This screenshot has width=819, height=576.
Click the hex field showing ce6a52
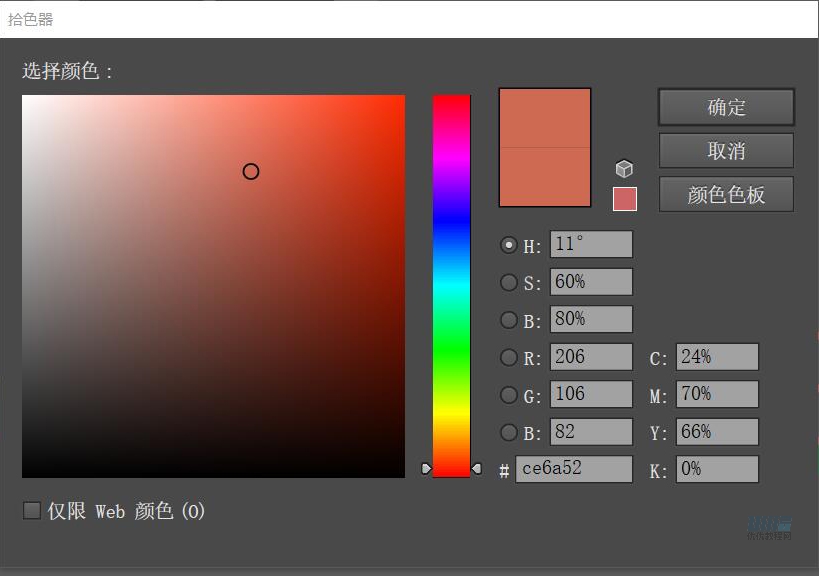click(574, 469)
